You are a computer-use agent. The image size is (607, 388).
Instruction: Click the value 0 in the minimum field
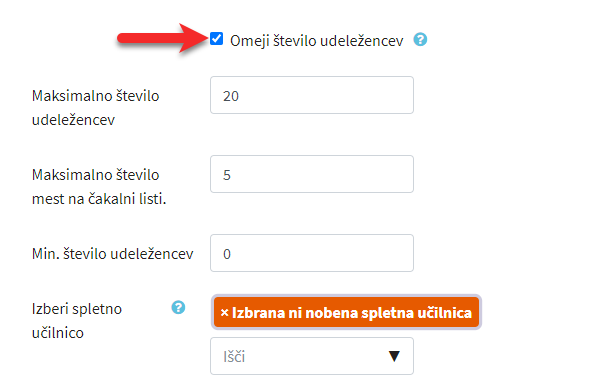(227, 254)
